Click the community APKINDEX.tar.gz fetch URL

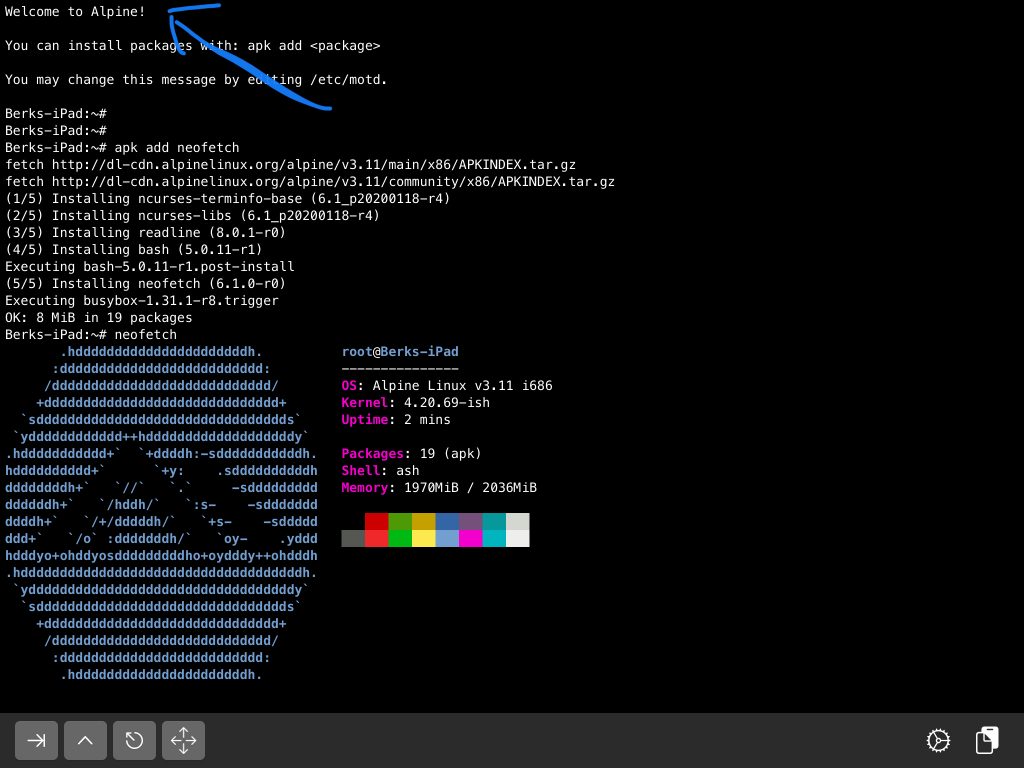coord(333,181)
